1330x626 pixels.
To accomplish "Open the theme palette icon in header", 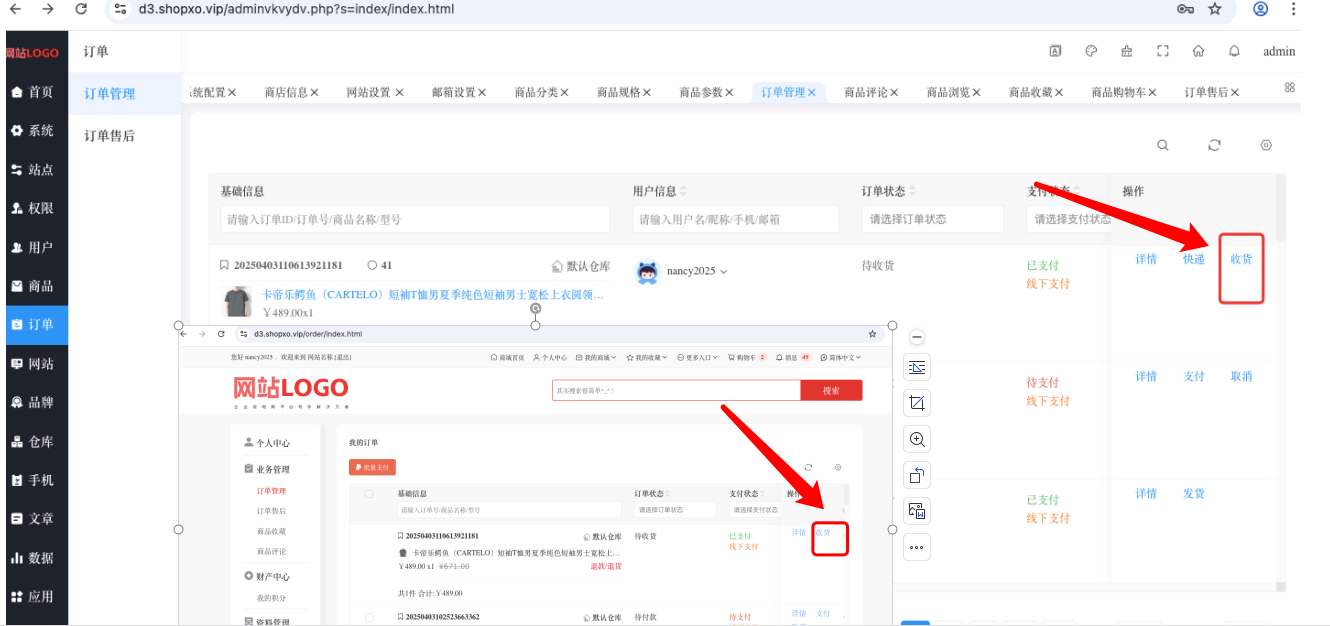I will pyautogui.click(x=1091, y=51).
